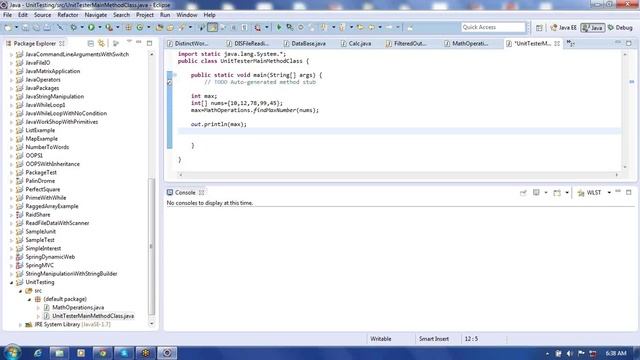Click the Display Selected Console icon
Viewport: 640px width, 360px height.
coord(536,193)
